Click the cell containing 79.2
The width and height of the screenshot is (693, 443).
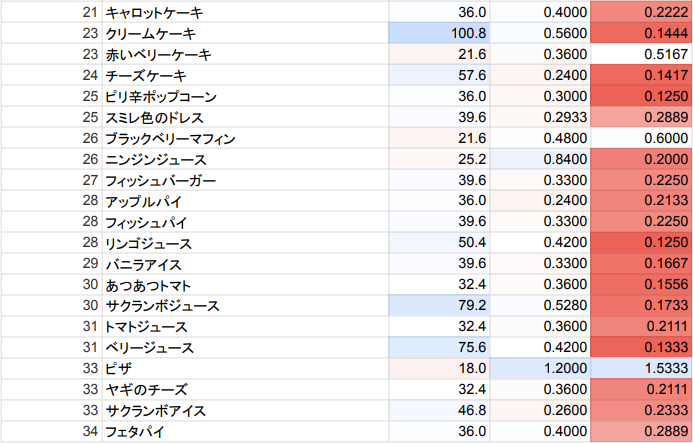440,305
